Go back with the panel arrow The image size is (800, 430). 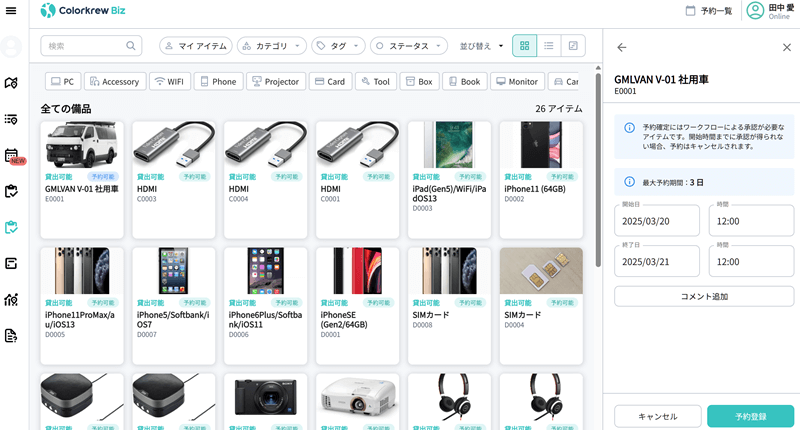(x=621, y=47)
